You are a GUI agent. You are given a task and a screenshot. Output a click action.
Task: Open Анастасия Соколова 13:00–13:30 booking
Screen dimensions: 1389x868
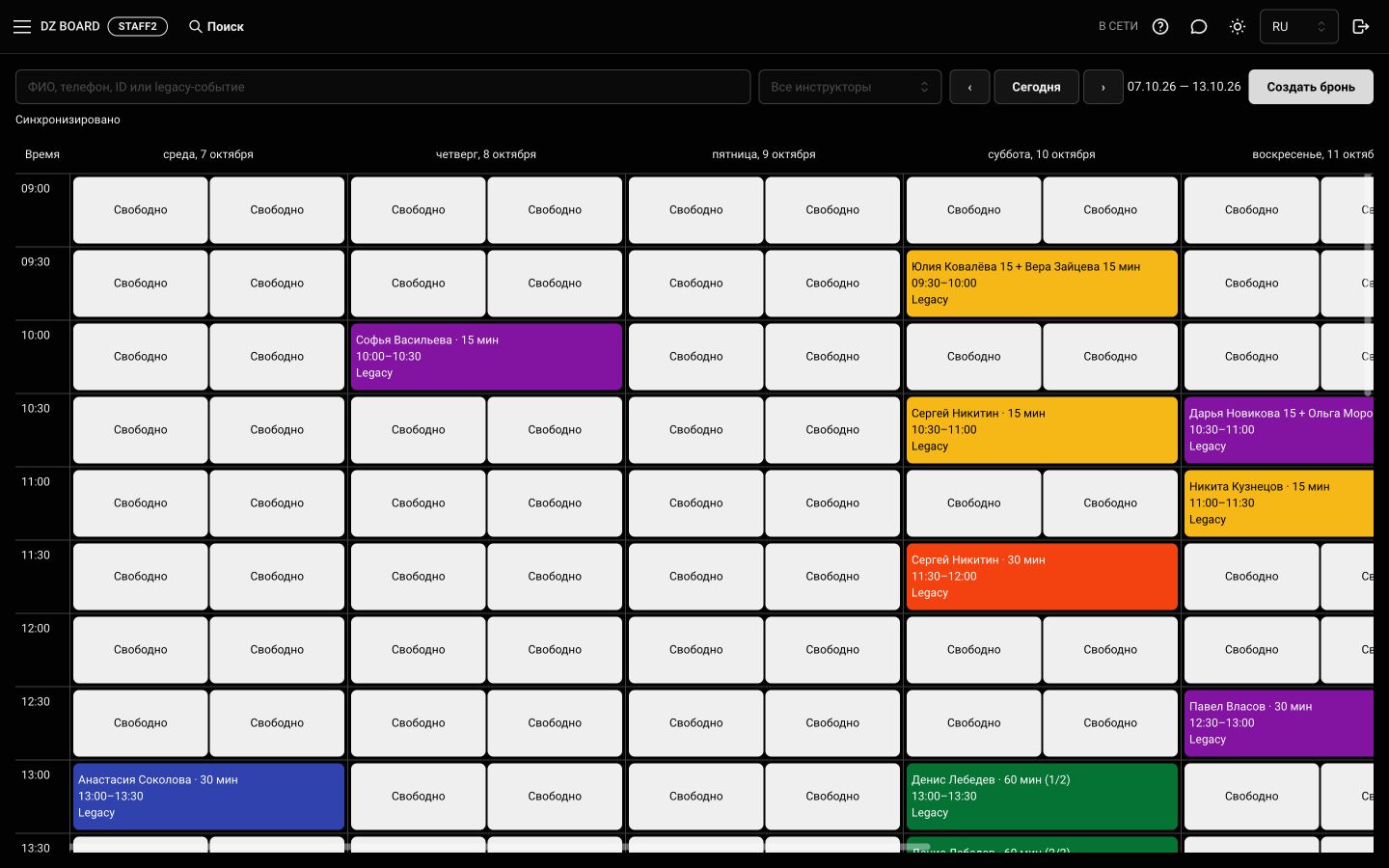208,797
